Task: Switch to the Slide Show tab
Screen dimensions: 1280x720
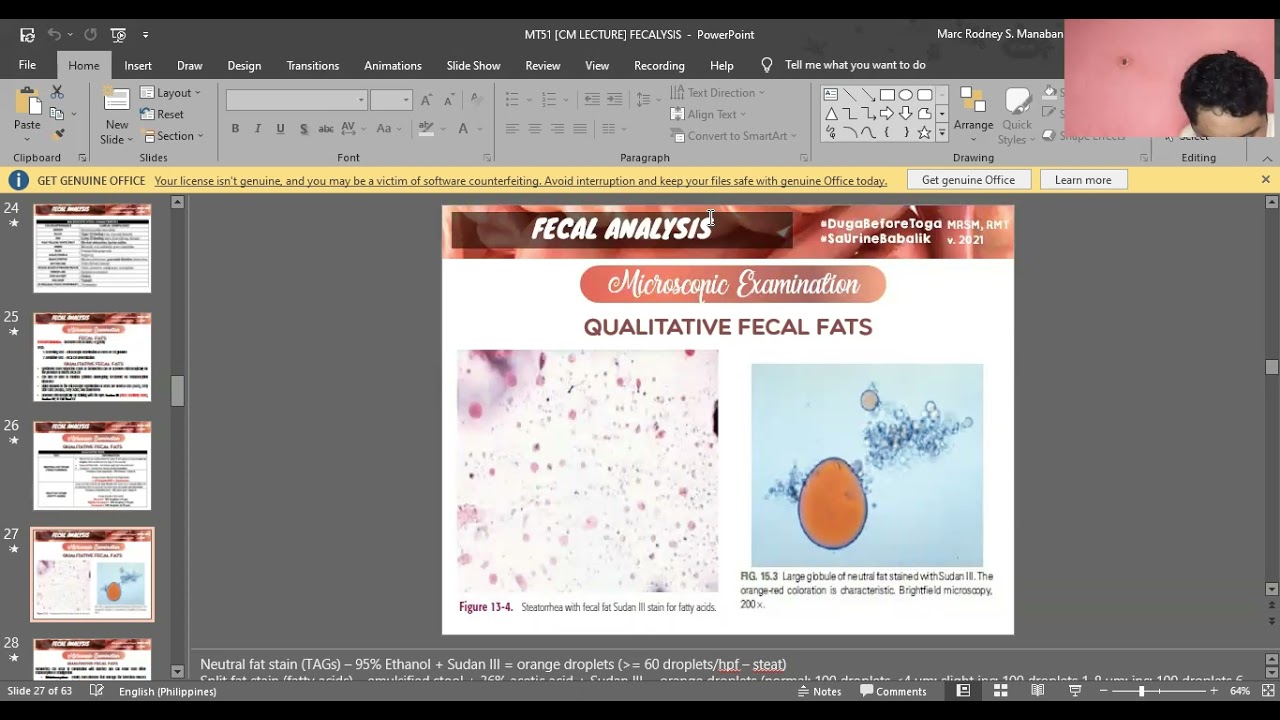Action: coord(473,65)
